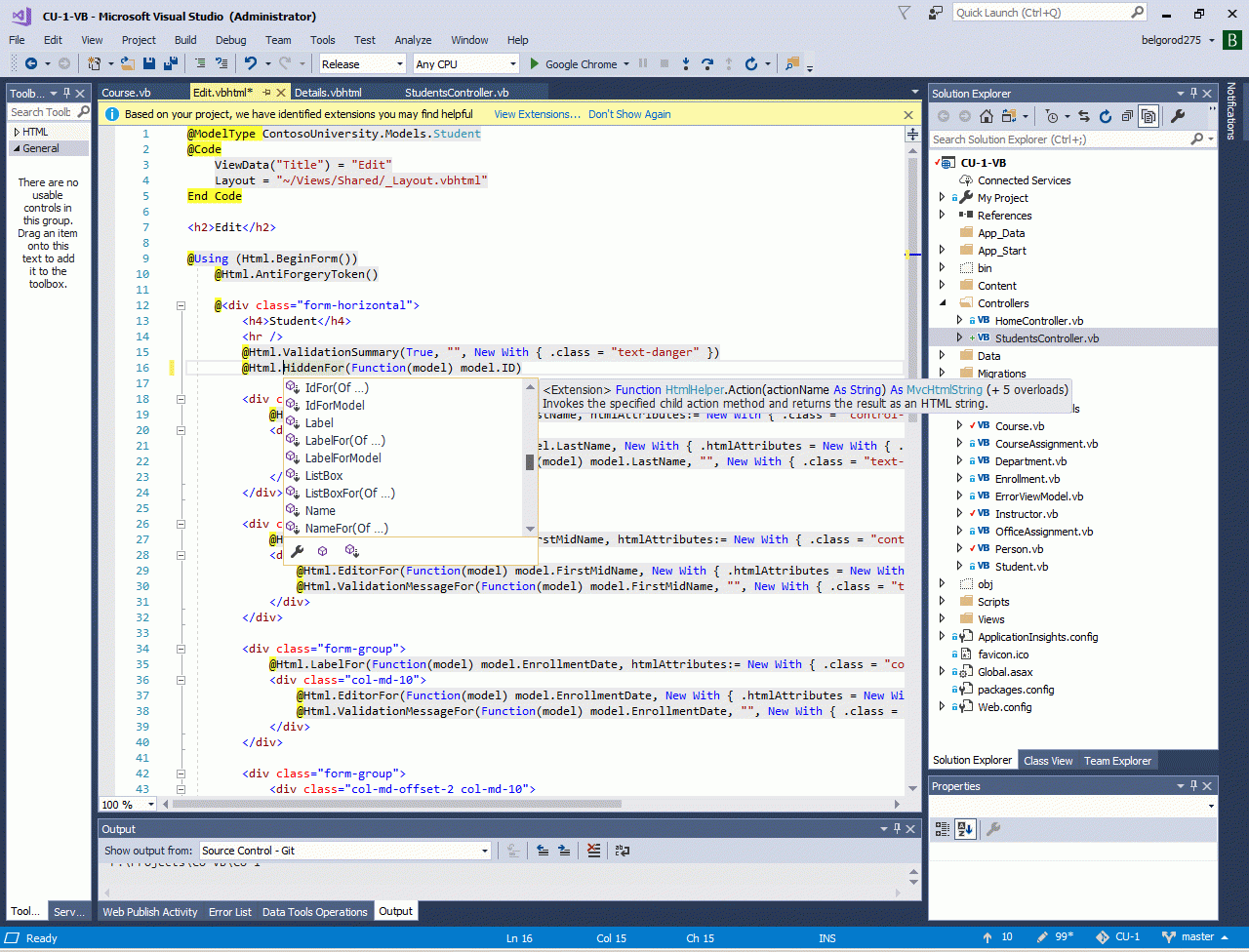1249x952 pixels.
Task: Click the View Extensions link
Action: click(537, 114)
